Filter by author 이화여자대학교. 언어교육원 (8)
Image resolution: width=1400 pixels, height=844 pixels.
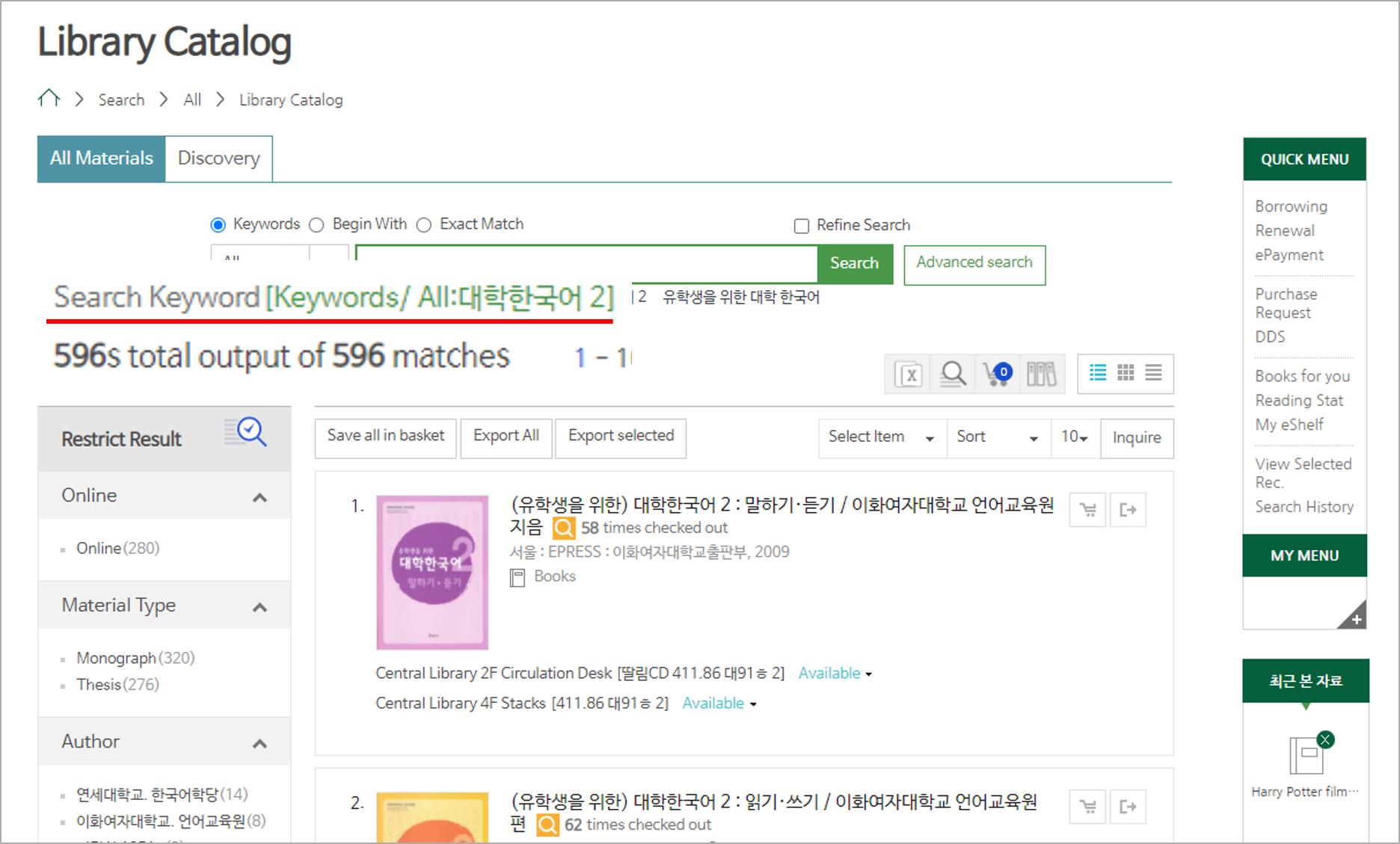coord(171,822)
